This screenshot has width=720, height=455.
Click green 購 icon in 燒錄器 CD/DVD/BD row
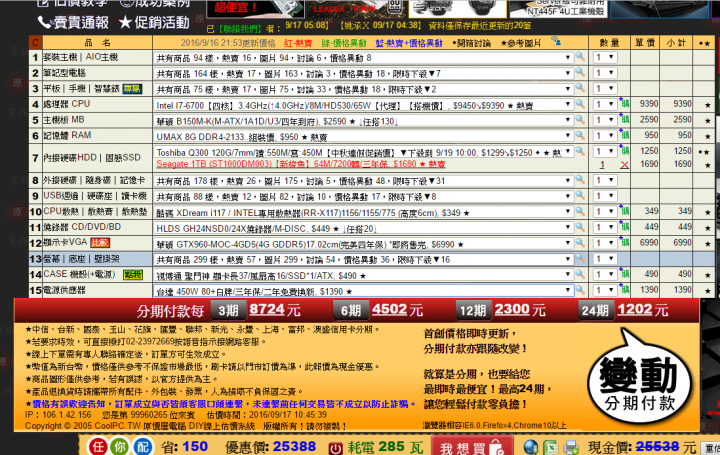pos(624,227)
